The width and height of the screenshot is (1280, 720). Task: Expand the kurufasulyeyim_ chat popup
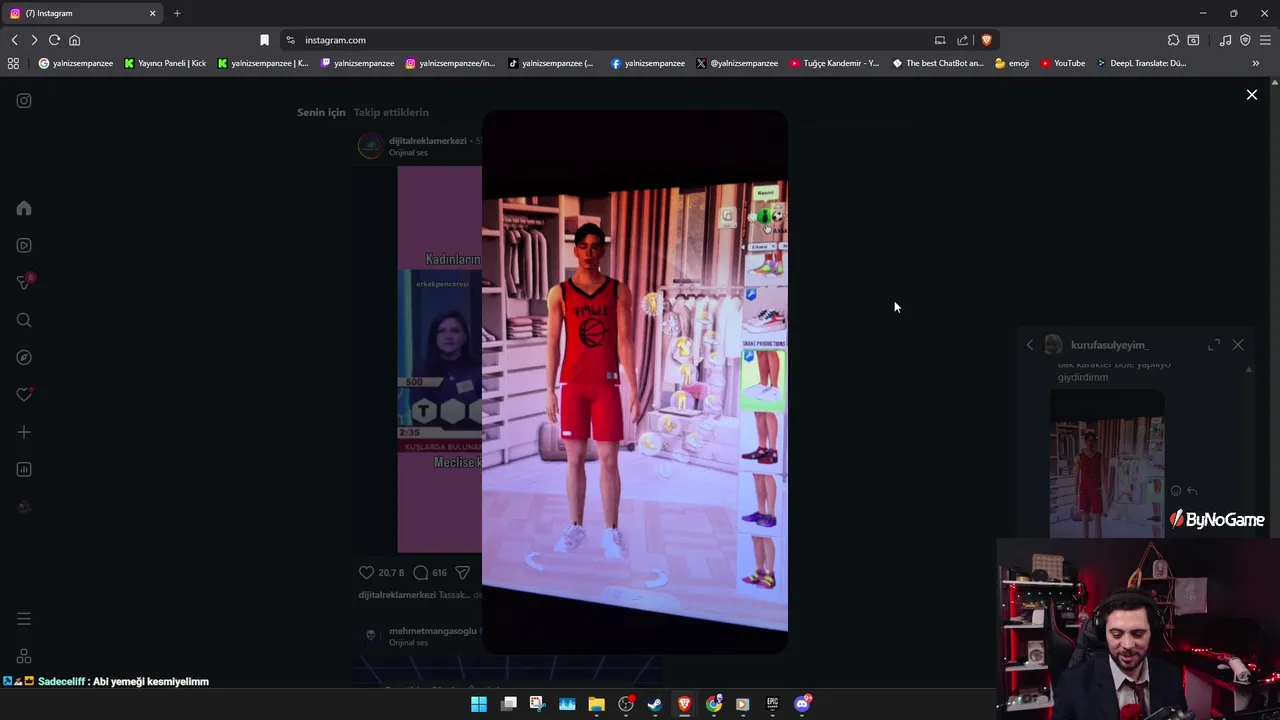point(1214,345)
